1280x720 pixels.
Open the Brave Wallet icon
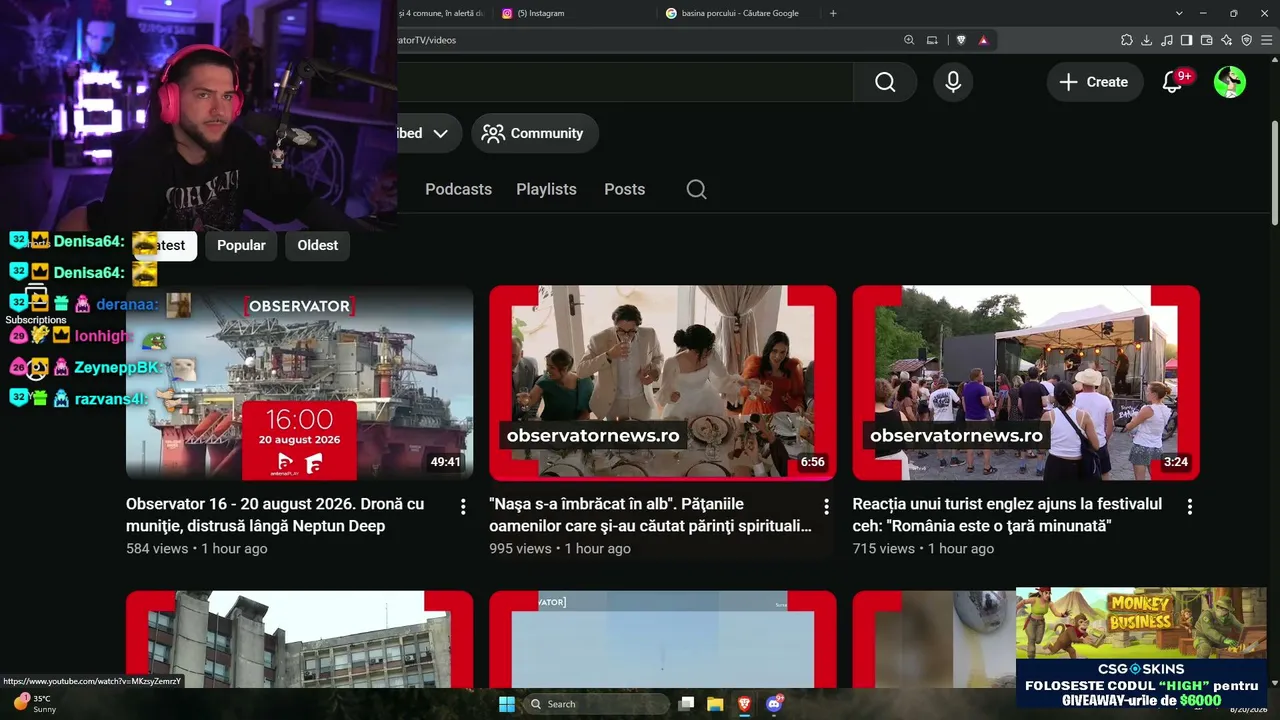[1206, 40]
